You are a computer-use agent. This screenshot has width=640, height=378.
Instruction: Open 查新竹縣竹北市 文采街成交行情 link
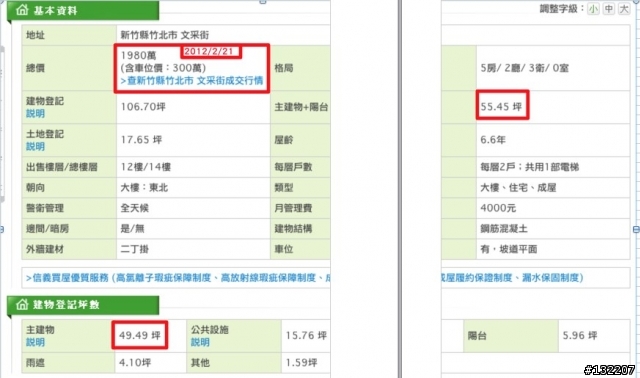pos(192,81)
